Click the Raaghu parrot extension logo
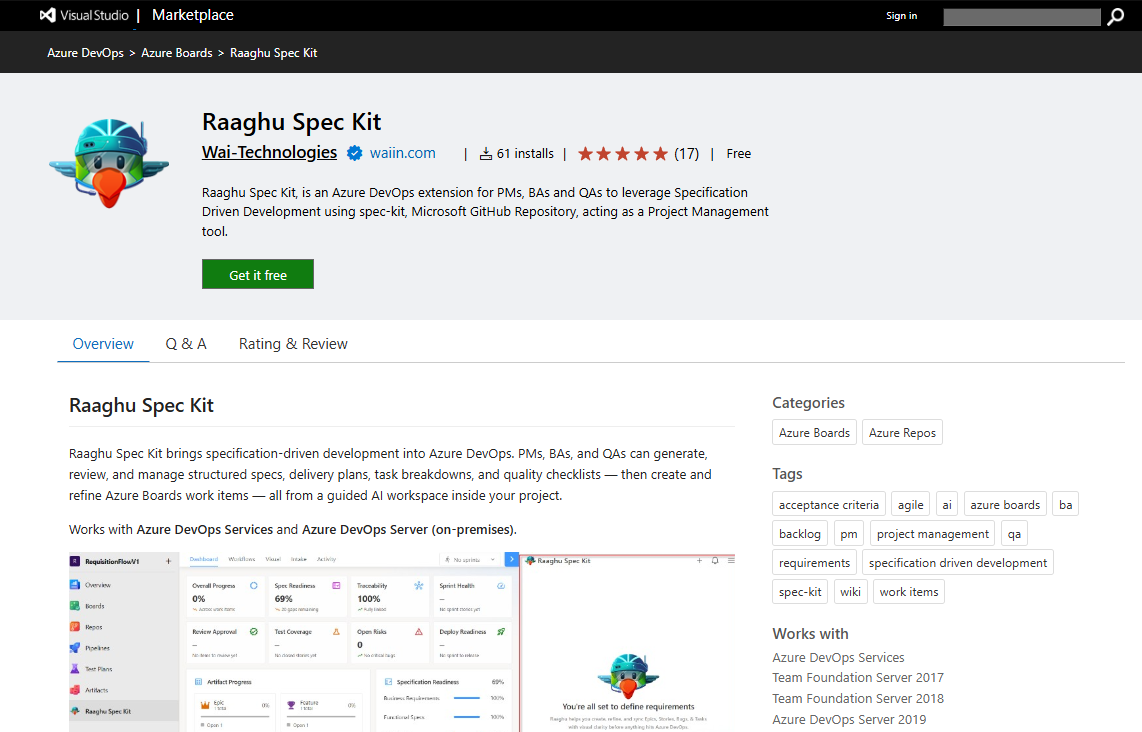Screen dimensions: 1142x732 [109, 163]
